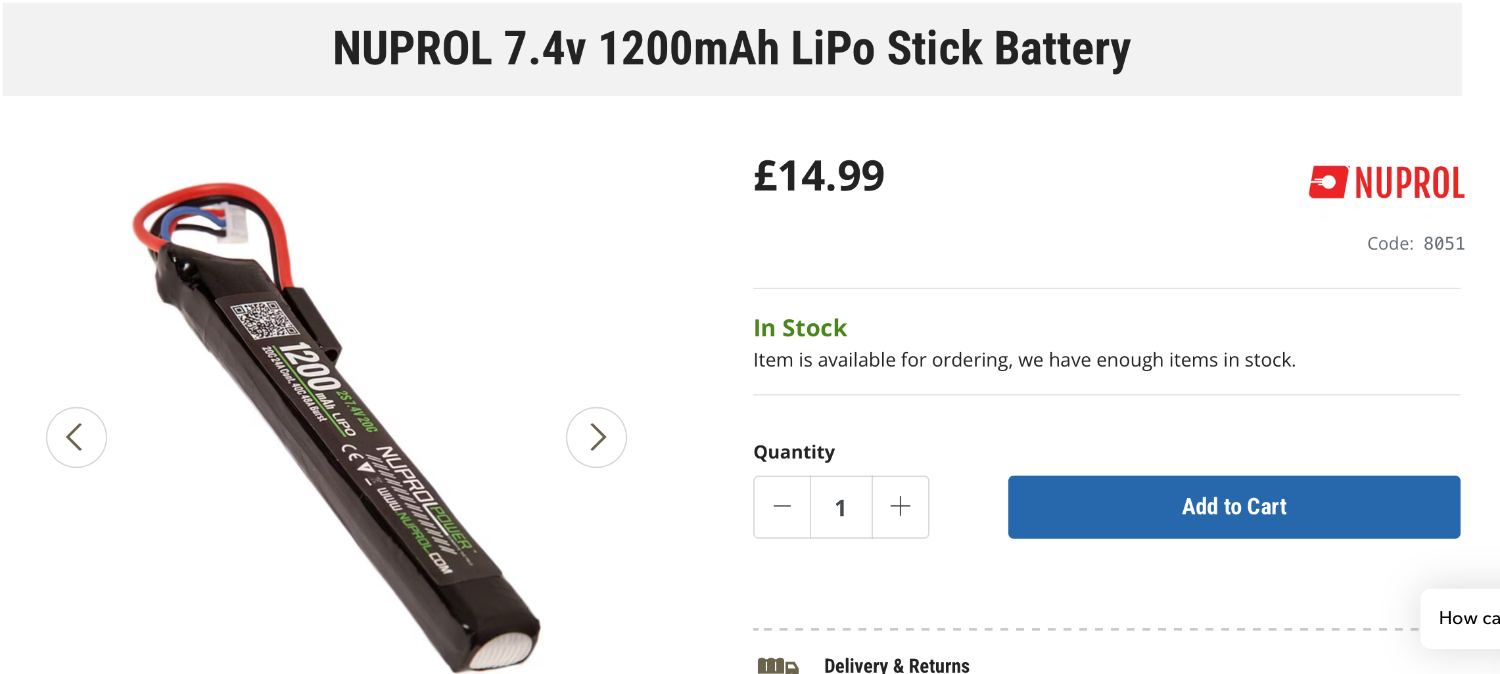Open the NUPROL brand logo
The height and width of the screenshot is (674, 1500).
(1386, 183)
